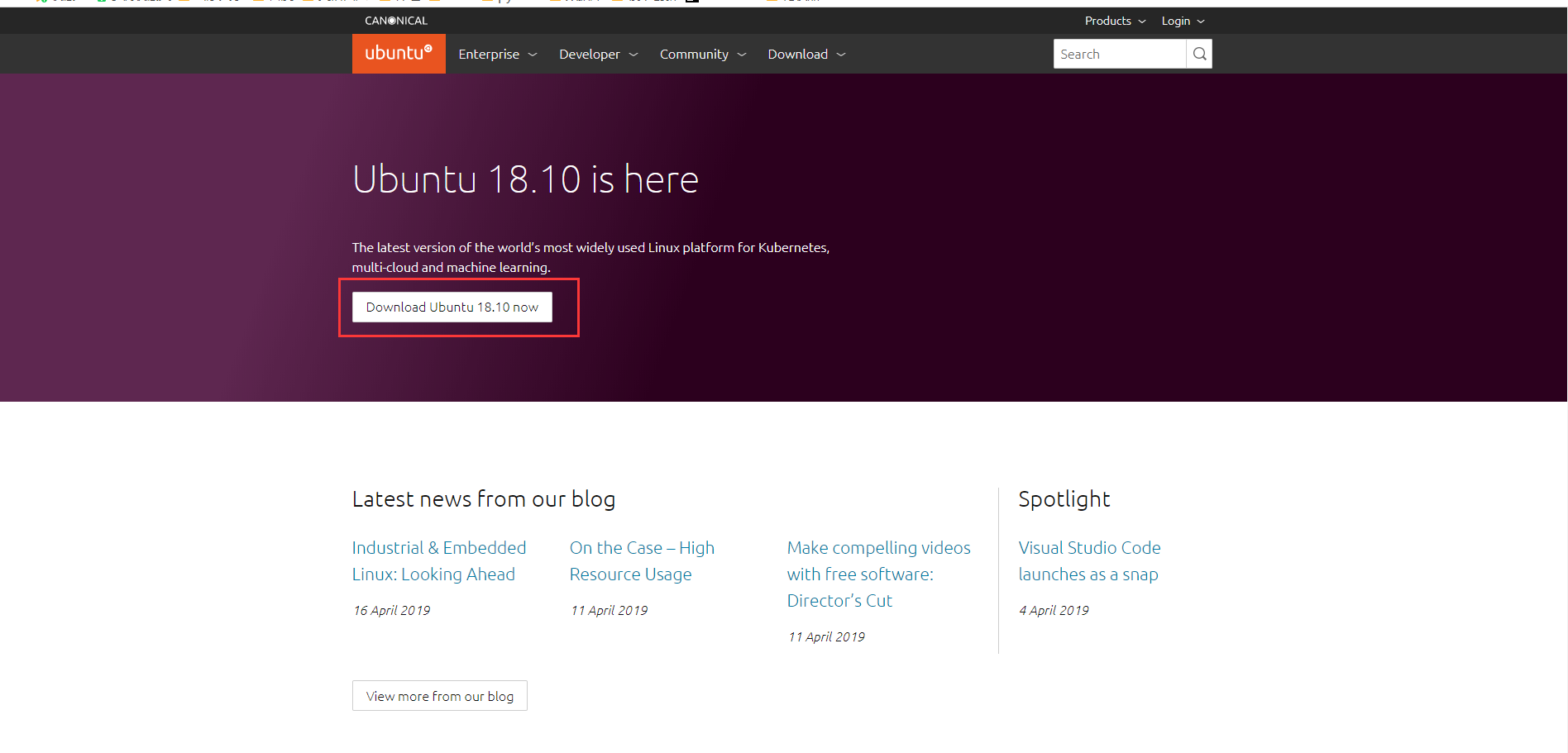Open Visual Studio Code launches as a snap
The height and width of the screenshot is (753, 1568).
[1089, 560]
